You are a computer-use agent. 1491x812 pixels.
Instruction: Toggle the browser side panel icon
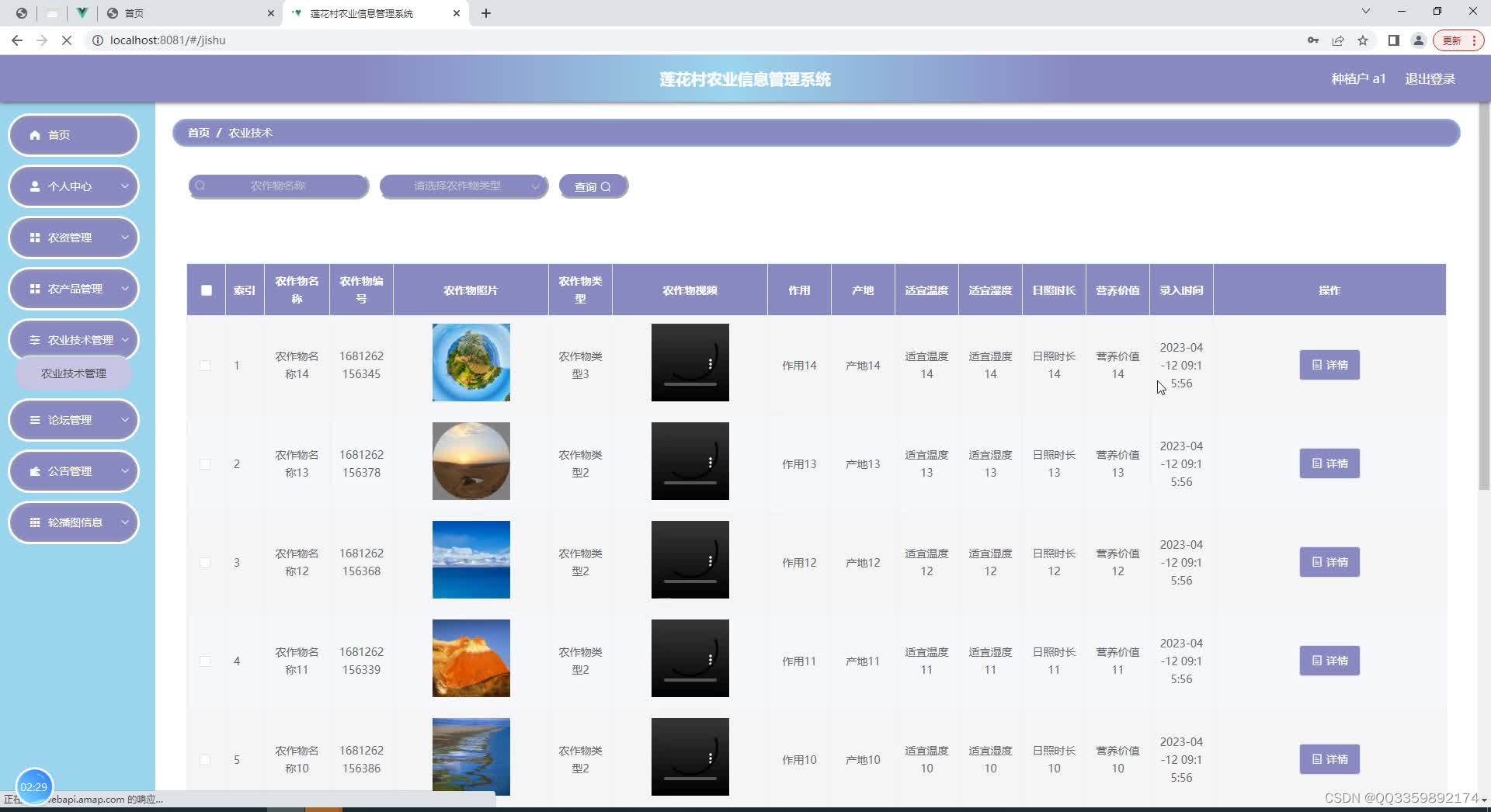(x=1394, y=40)
